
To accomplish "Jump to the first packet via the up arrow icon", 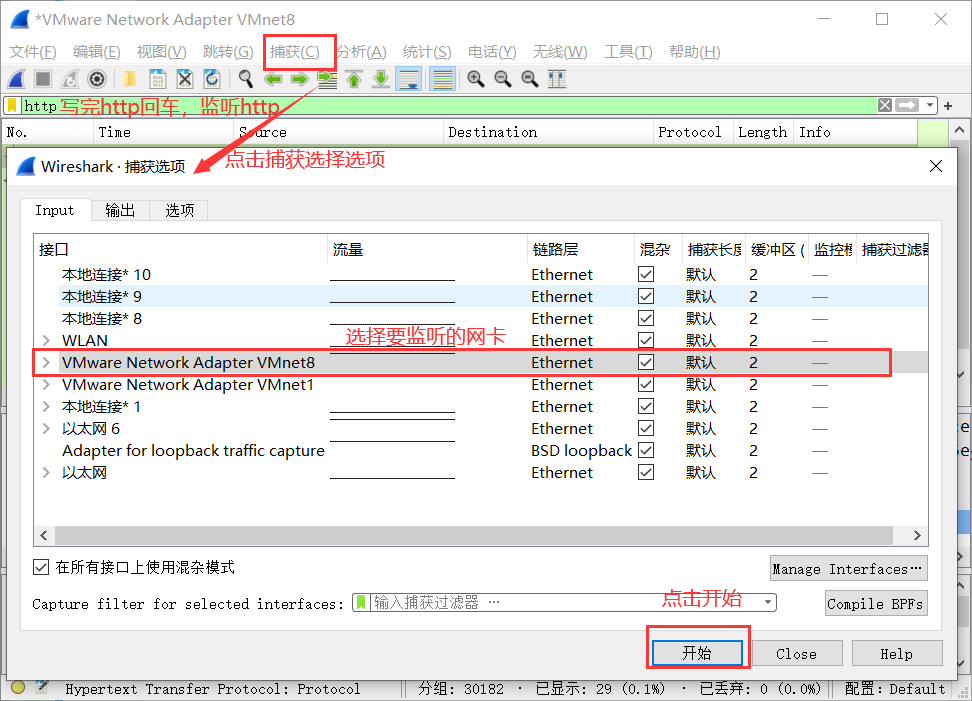I will (354, 79).
